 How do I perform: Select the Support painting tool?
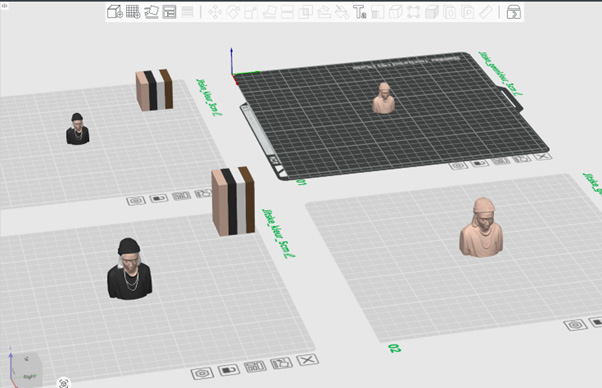coord(323,12)
